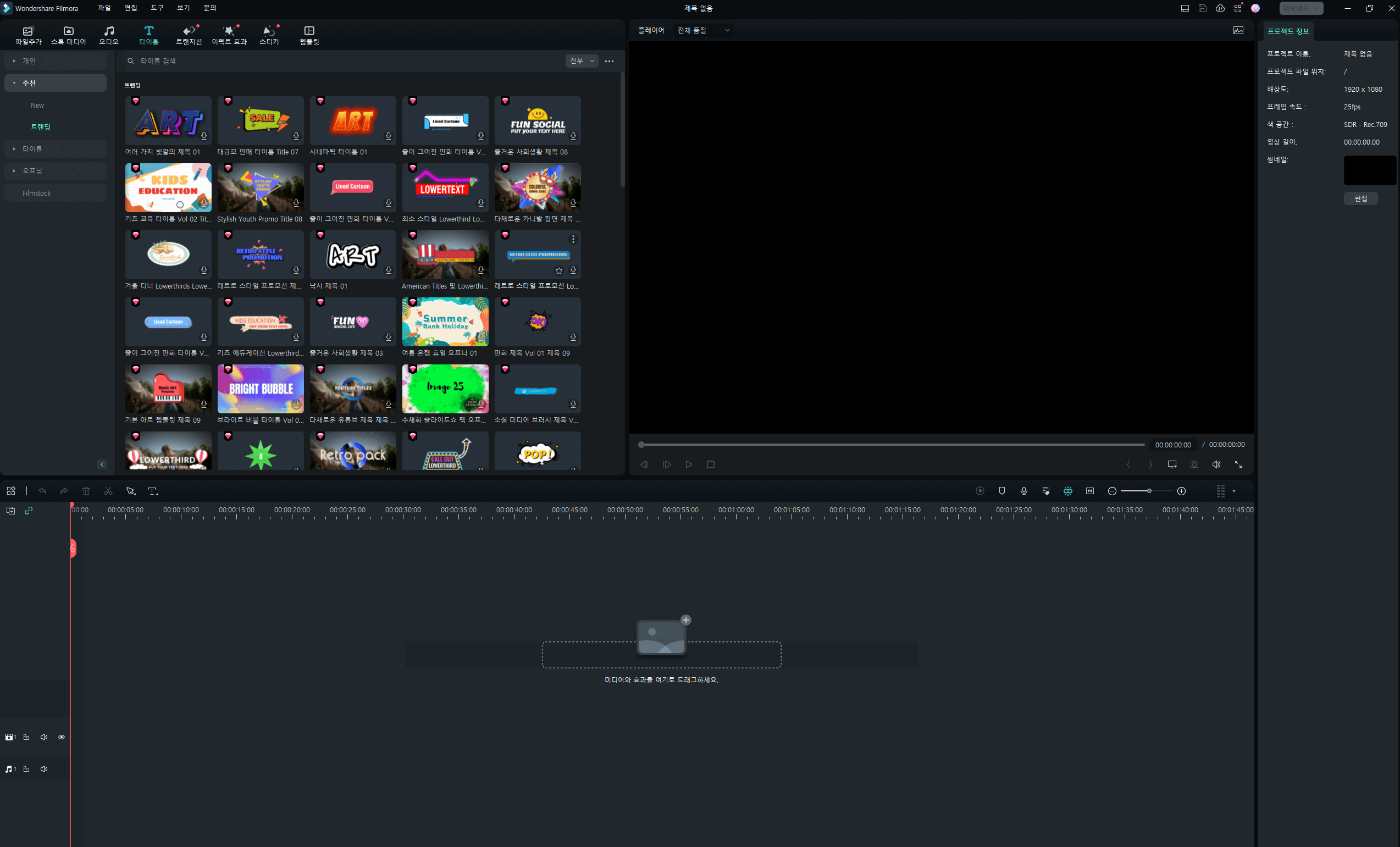Click the voiceover microphone icon

point(1024,491)
